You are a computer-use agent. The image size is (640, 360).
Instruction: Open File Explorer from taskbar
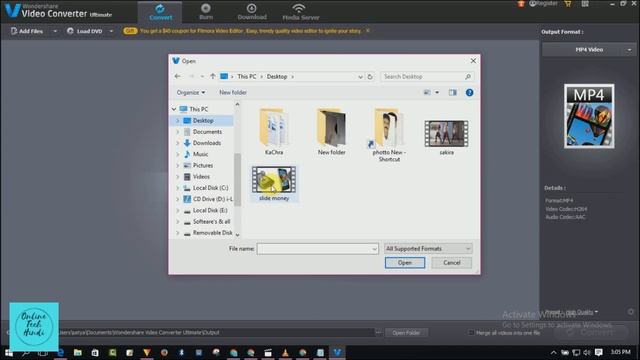pyautogui.click(x=78, y=353)
